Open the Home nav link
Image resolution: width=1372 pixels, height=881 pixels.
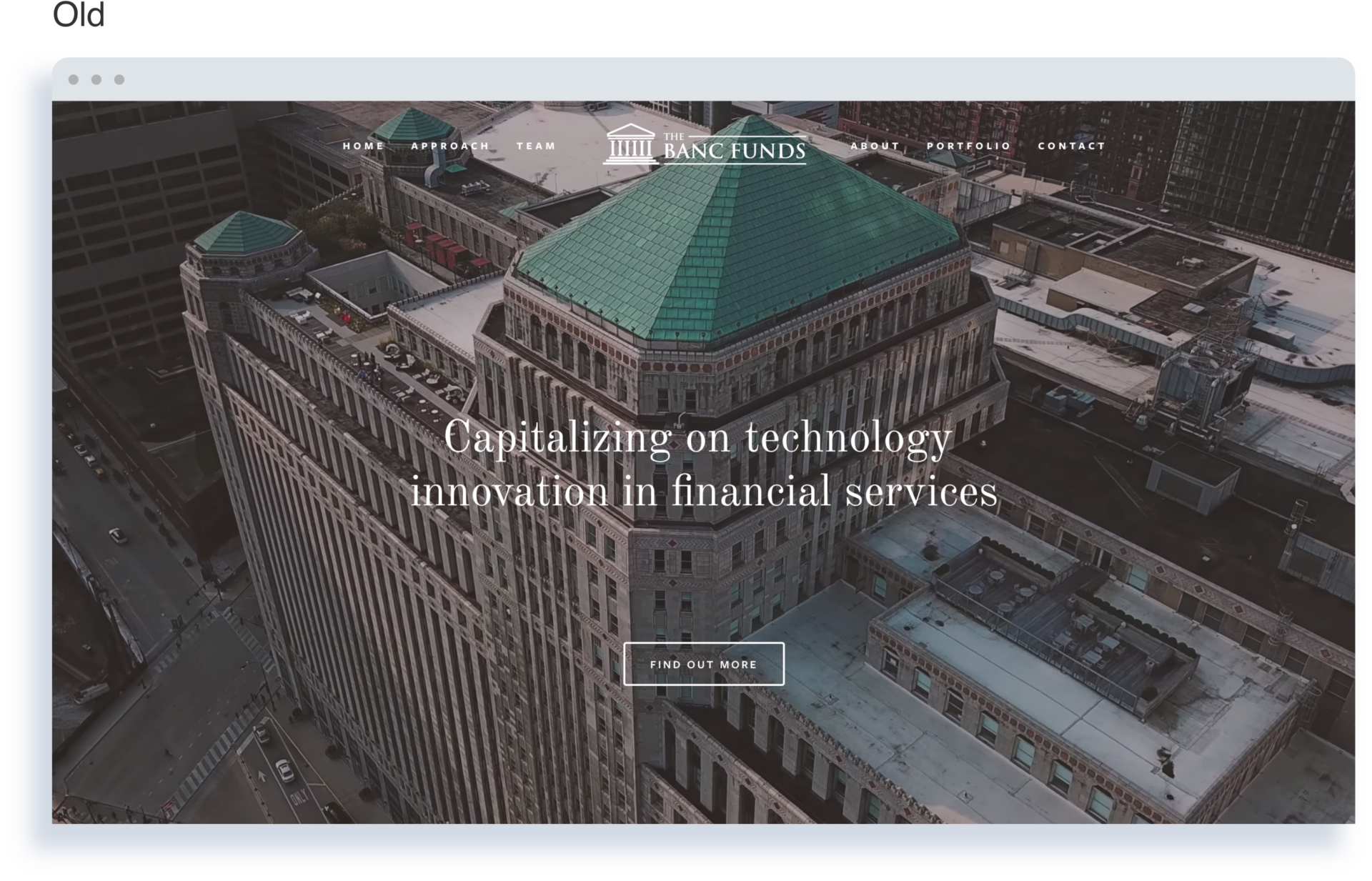coord(363,146)
